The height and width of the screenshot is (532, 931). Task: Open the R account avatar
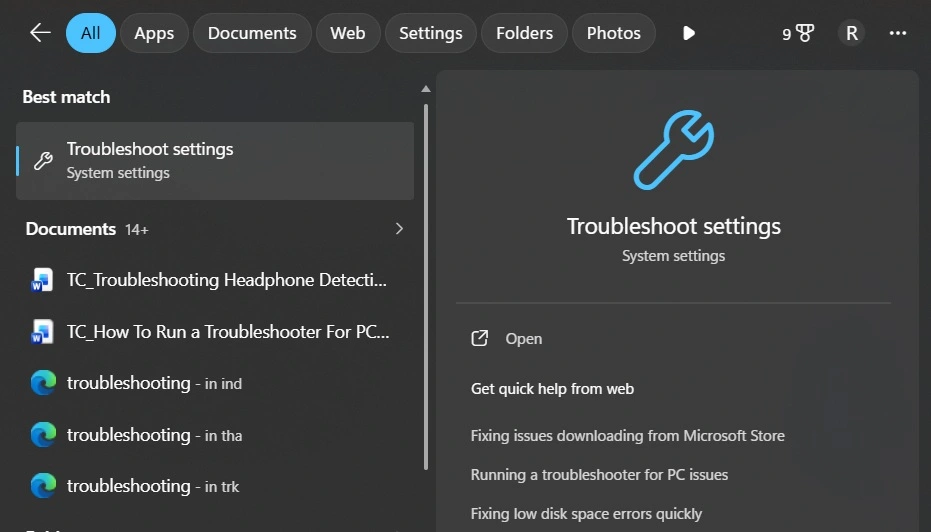coord(851,33)
